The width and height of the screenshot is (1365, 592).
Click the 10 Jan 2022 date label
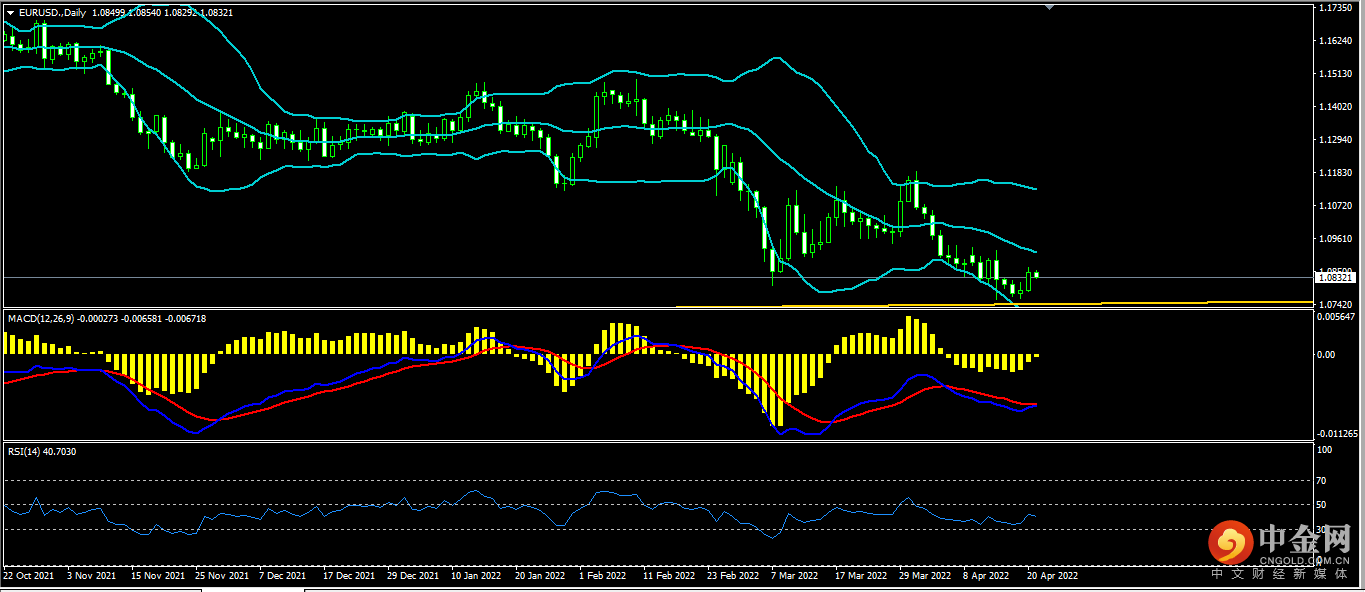pyautogui.click(x=475, y=576)
